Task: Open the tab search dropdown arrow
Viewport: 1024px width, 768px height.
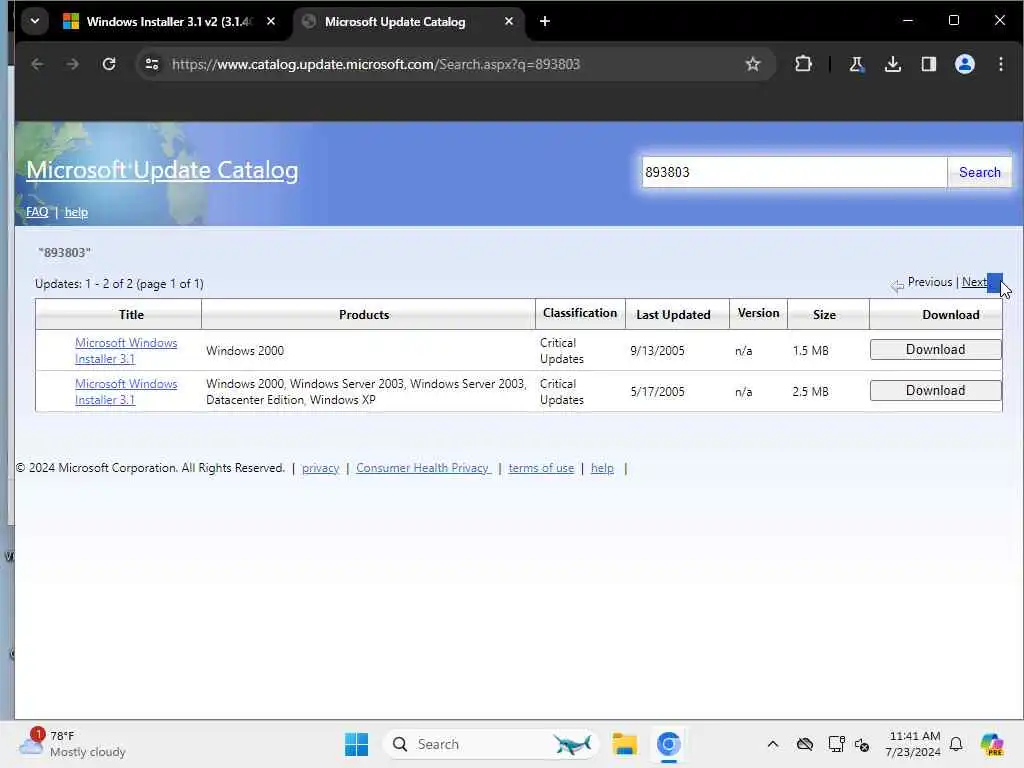Action: tap(35, 21)
